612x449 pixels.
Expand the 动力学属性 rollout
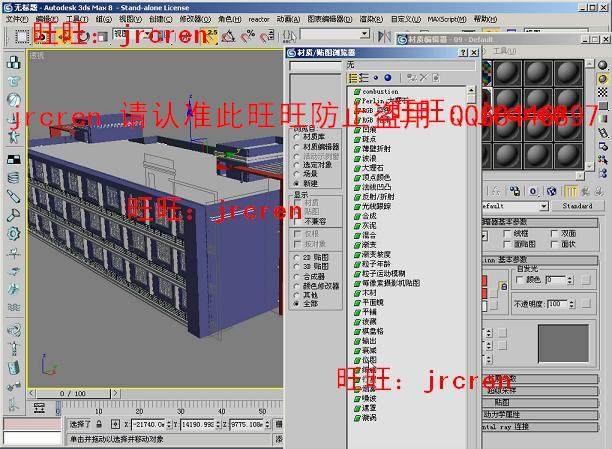click(x=540, y=414)
